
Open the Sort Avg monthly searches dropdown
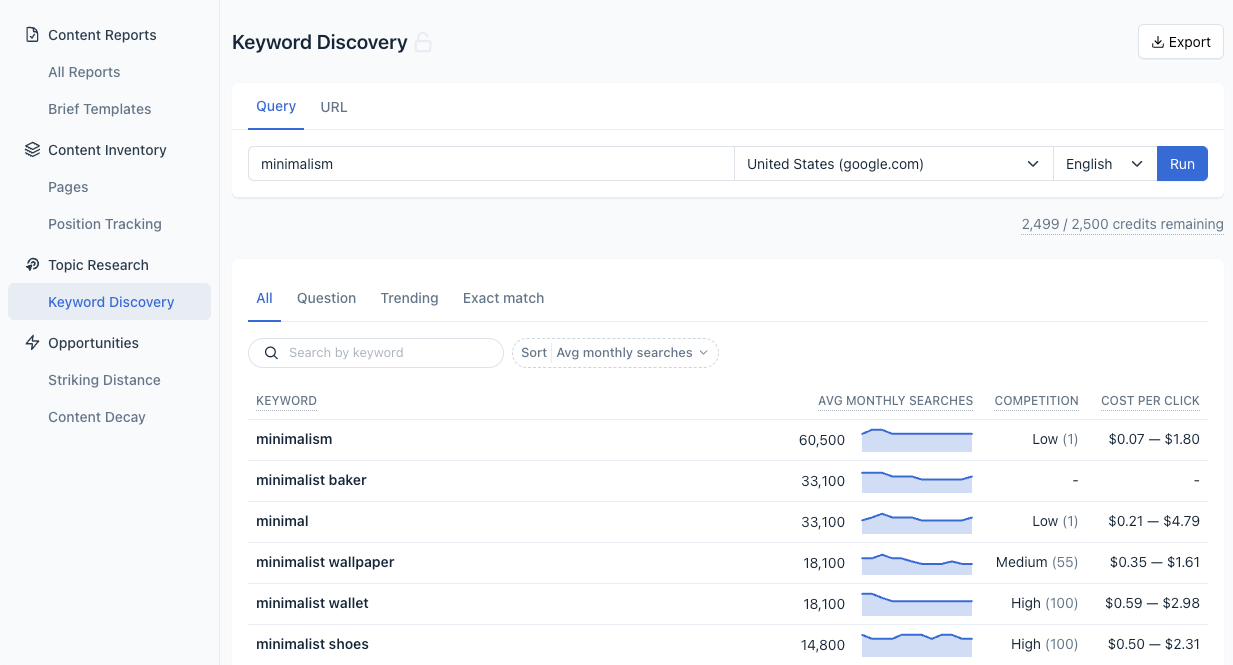[x=615, y=353]
